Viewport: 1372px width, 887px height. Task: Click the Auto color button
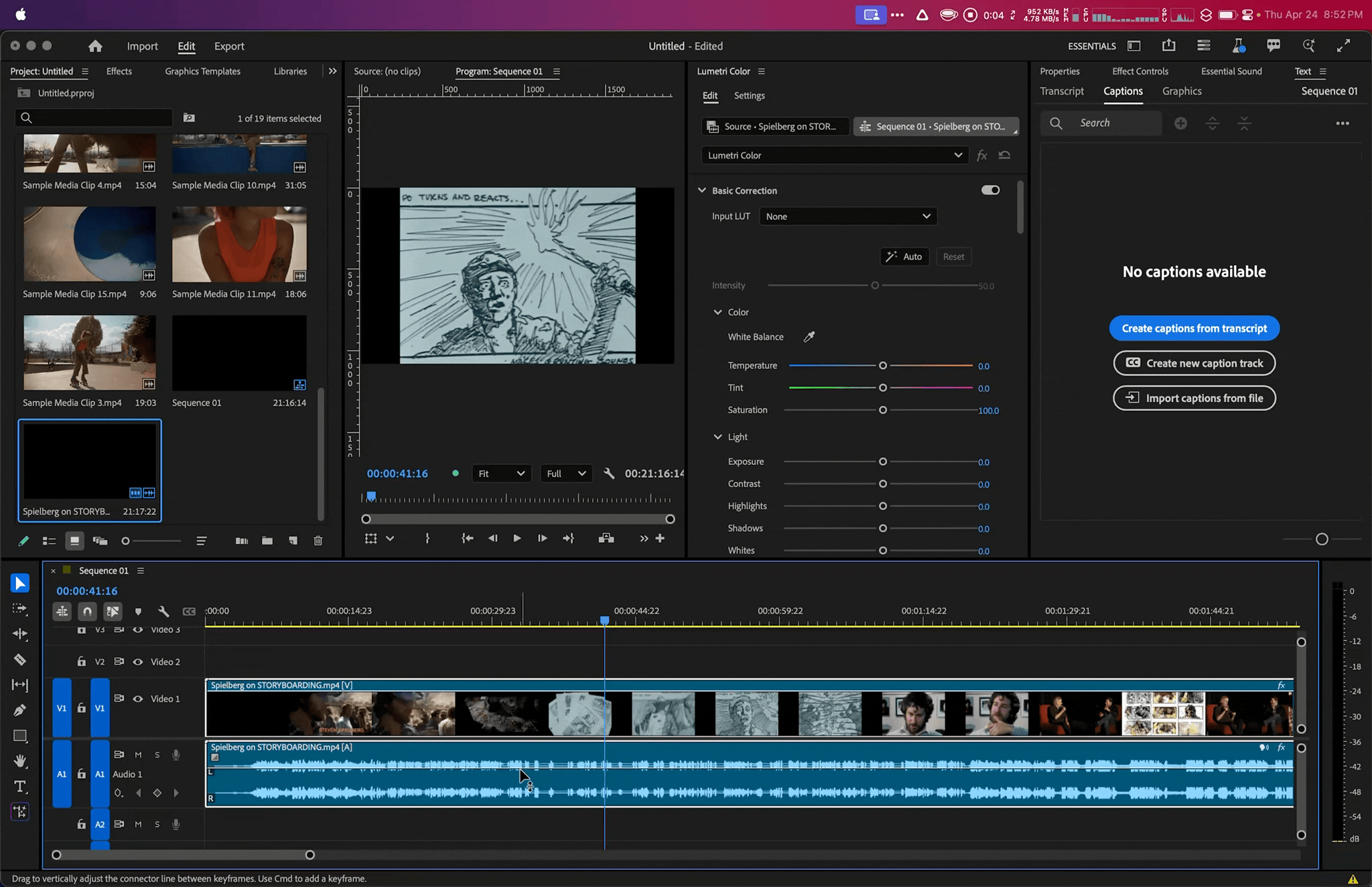(x=904, y=257)
